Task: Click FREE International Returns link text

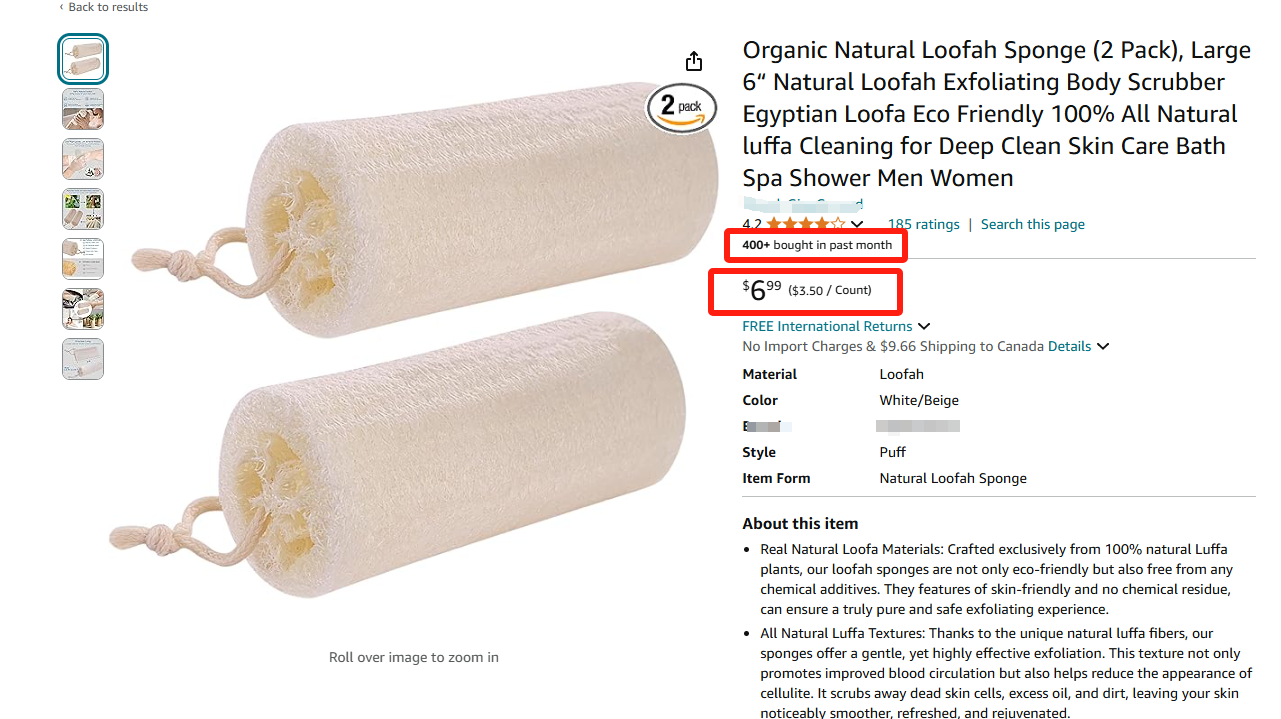Action: (827, 326)
